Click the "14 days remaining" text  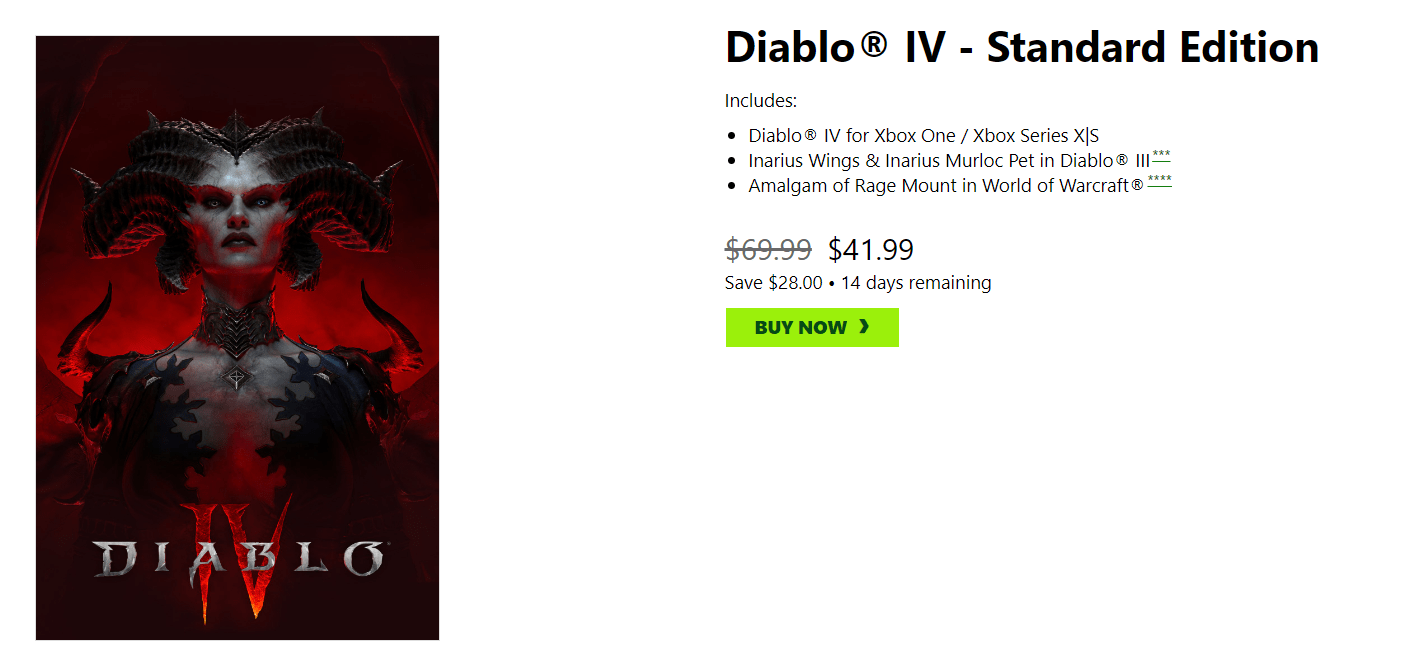coord(916,283)
